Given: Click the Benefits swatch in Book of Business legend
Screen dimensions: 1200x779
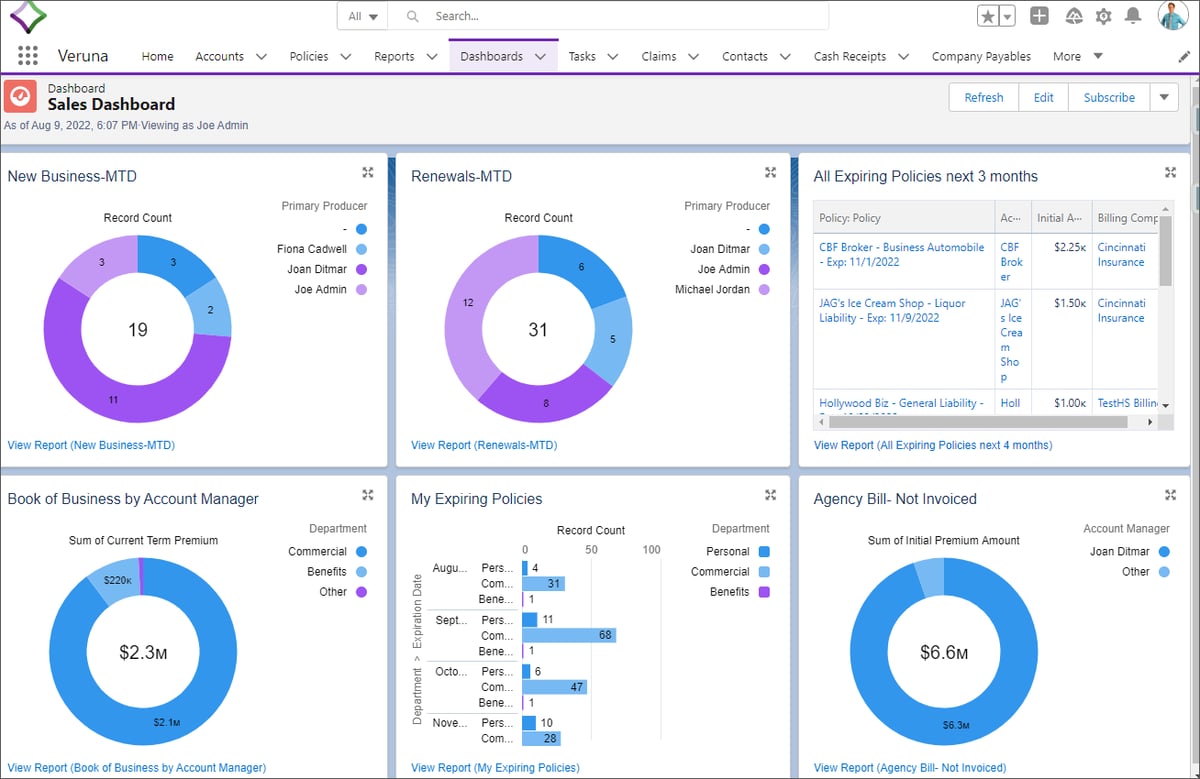Looking at the screenshot, I should click(361, 571).
